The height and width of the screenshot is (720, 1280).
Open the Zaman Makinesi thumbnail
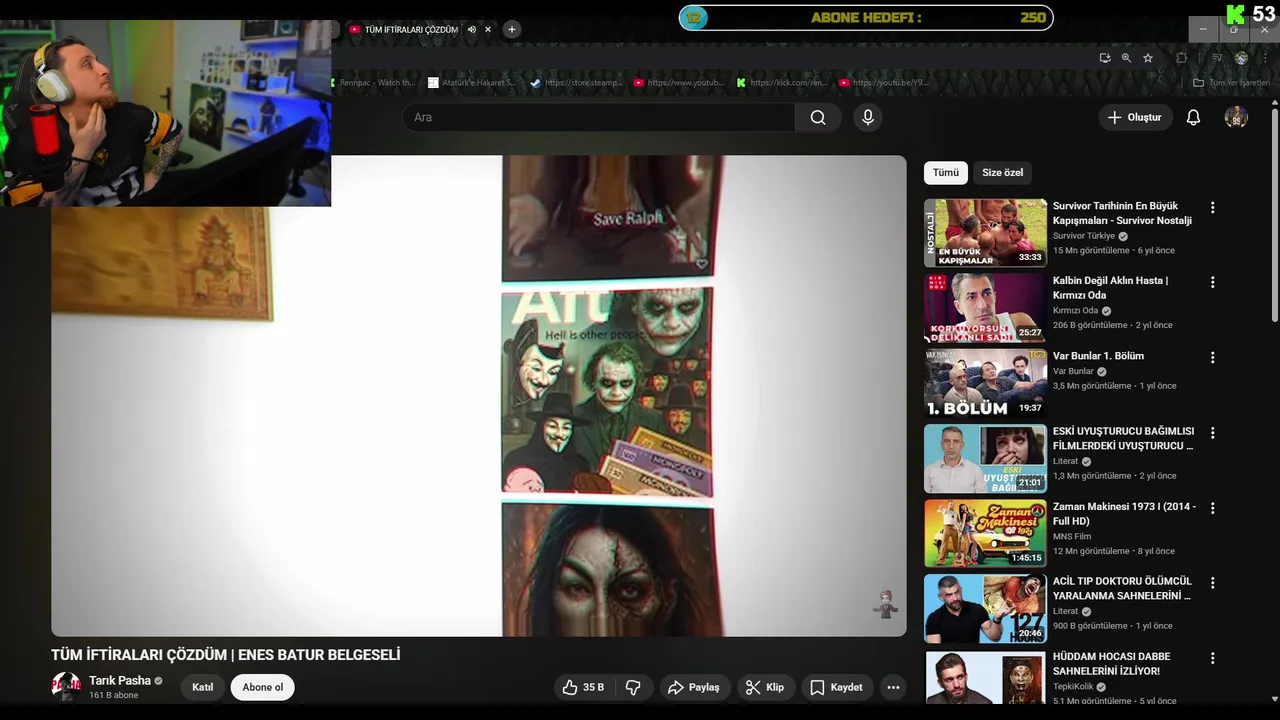click(x=985, y=533)
